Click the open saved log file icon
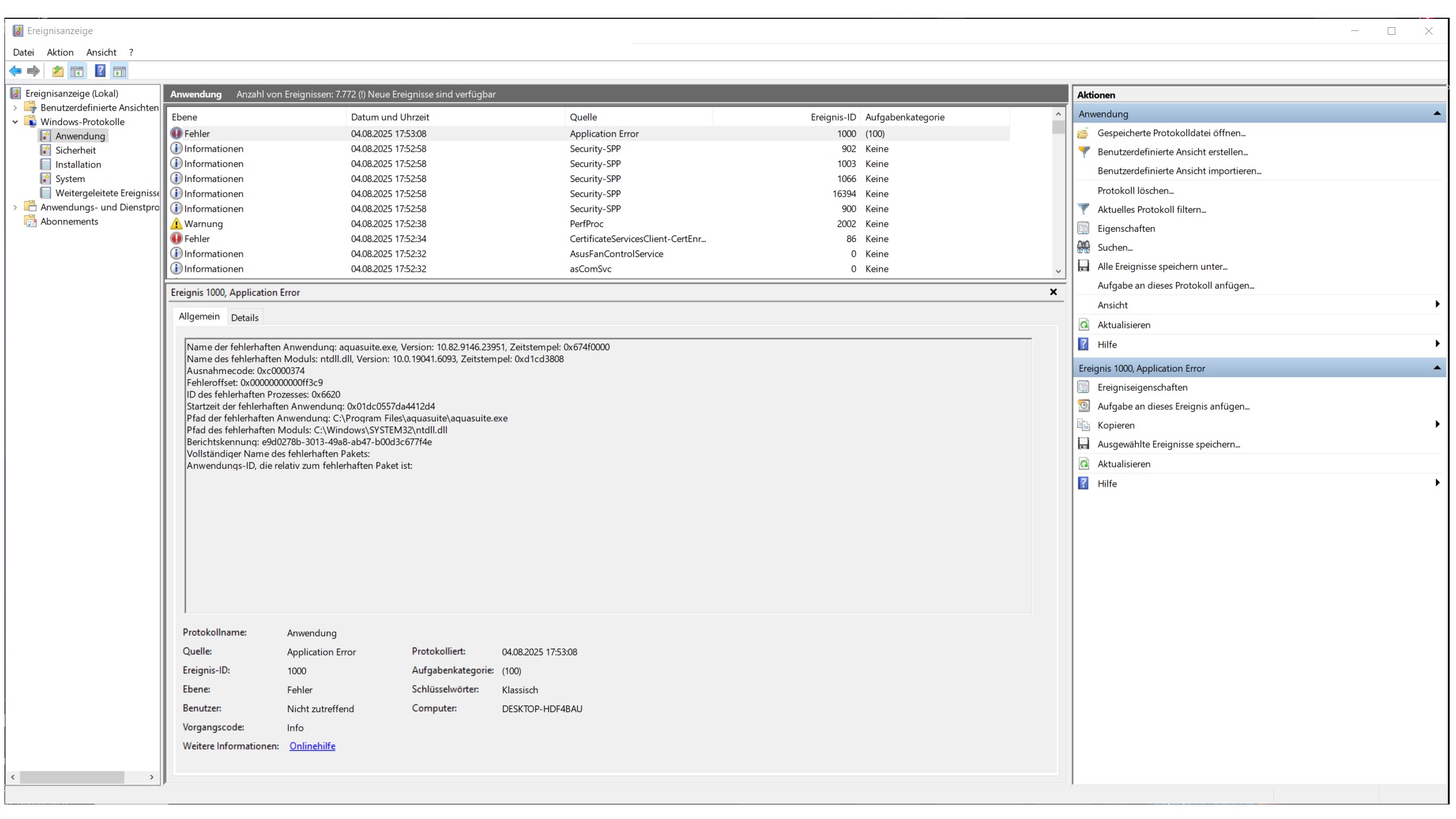The width and height of the screenshot is (1456, 819). (1083, 133)
